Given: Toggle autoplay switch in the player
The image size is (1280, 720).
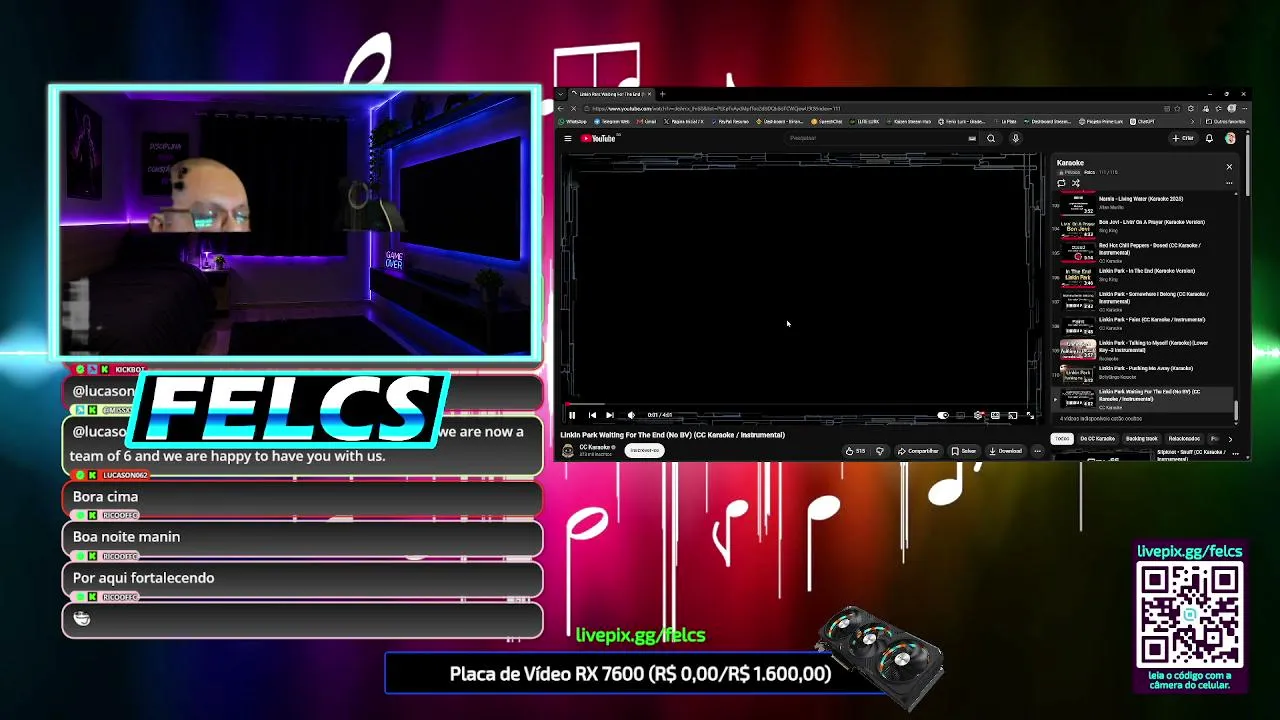Looking at the screenshot, I should 943,415.
